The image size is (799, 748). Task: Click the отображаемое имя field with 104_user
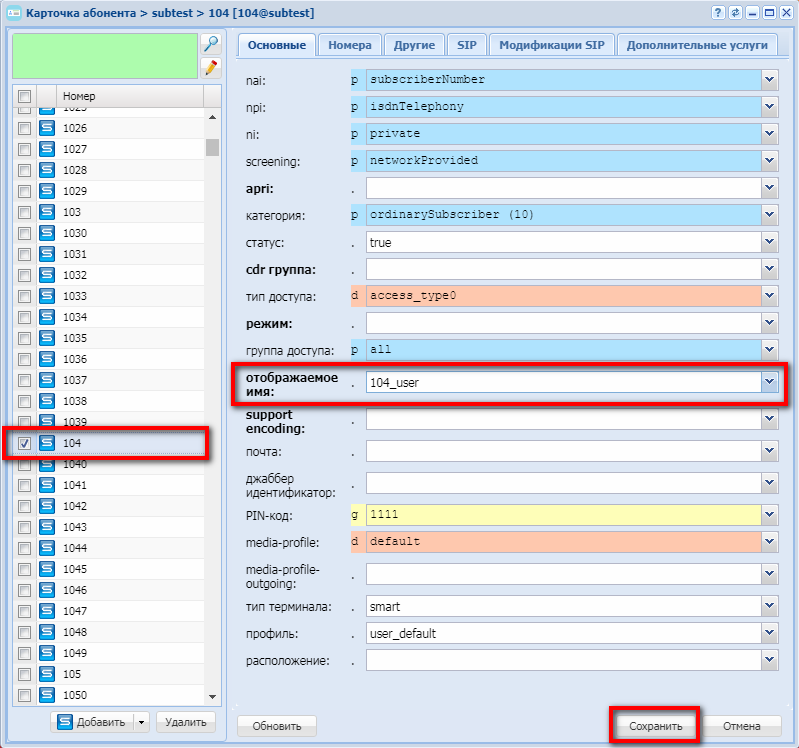point(564,382)
